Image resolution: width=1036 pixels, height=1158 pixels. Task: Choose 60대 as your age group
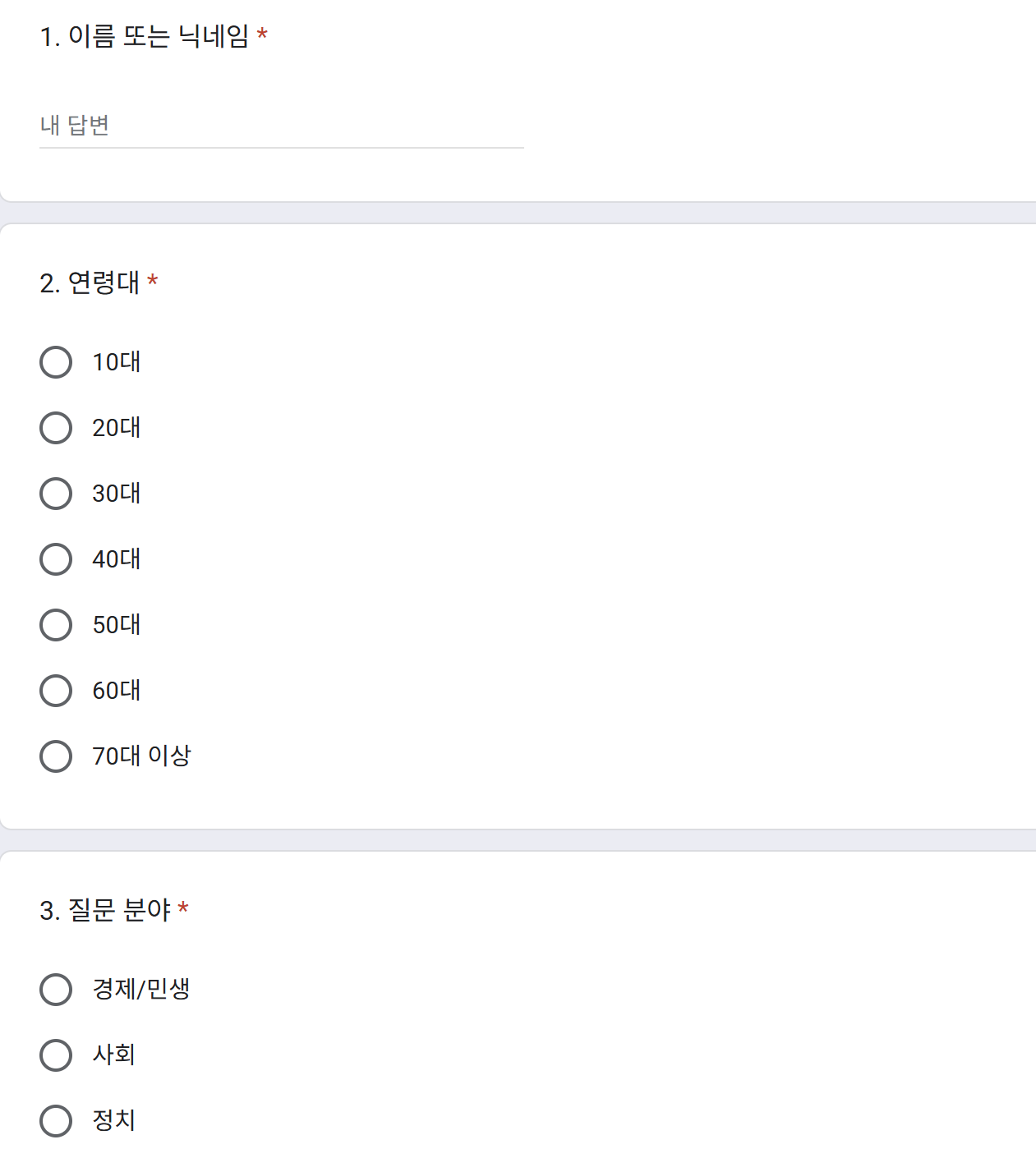pyautogui.click(x=56, y=690)
